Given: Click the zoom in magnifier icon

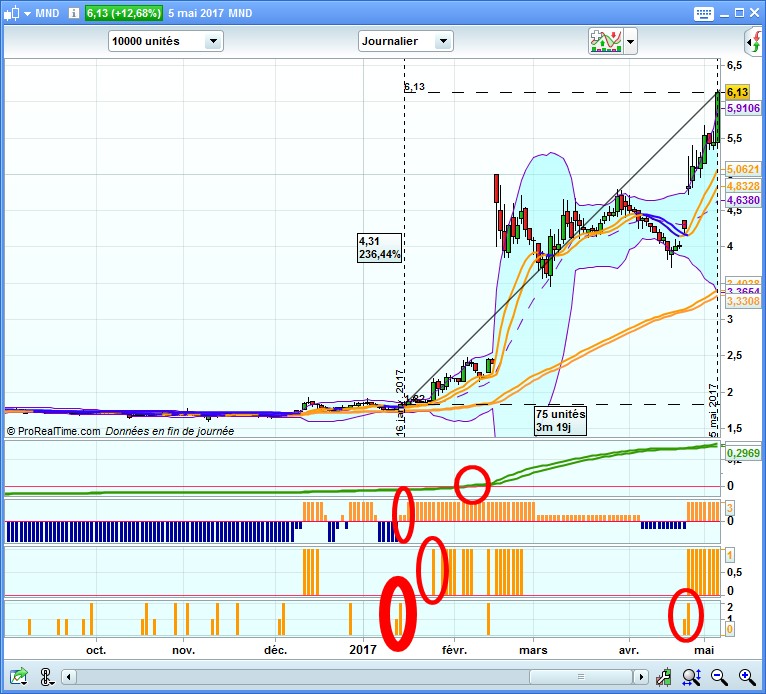Looking at the screenshot, I should (746, 677).
